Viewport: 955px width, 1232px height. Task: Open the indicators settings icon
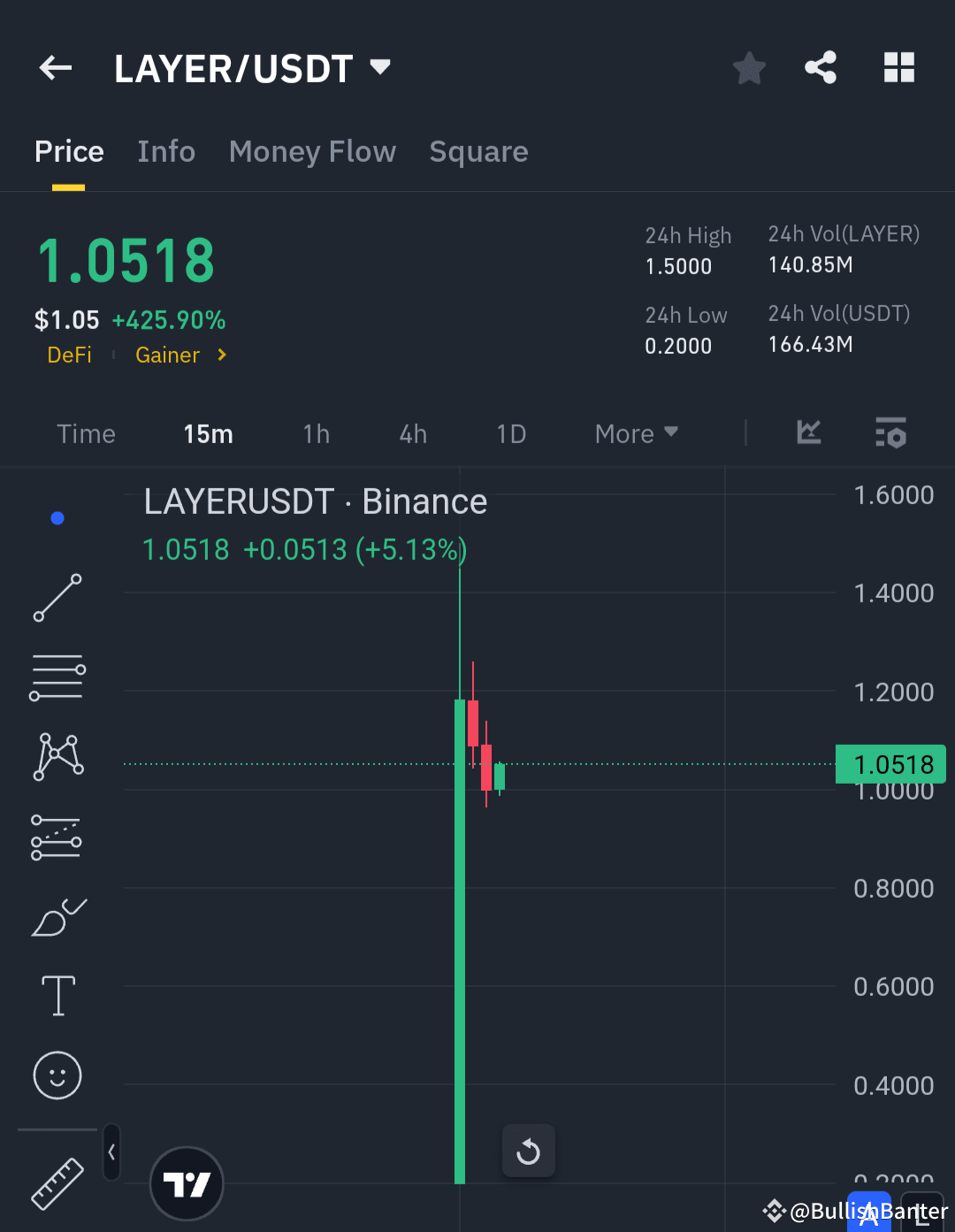[890, 433]
